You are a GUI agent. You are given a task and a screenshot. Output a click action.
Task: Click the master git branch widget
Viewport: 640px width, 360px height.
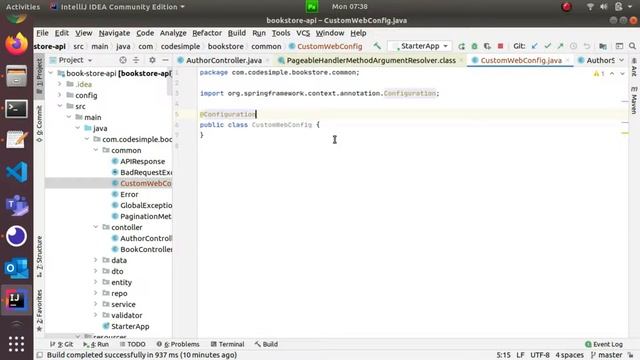607,355
